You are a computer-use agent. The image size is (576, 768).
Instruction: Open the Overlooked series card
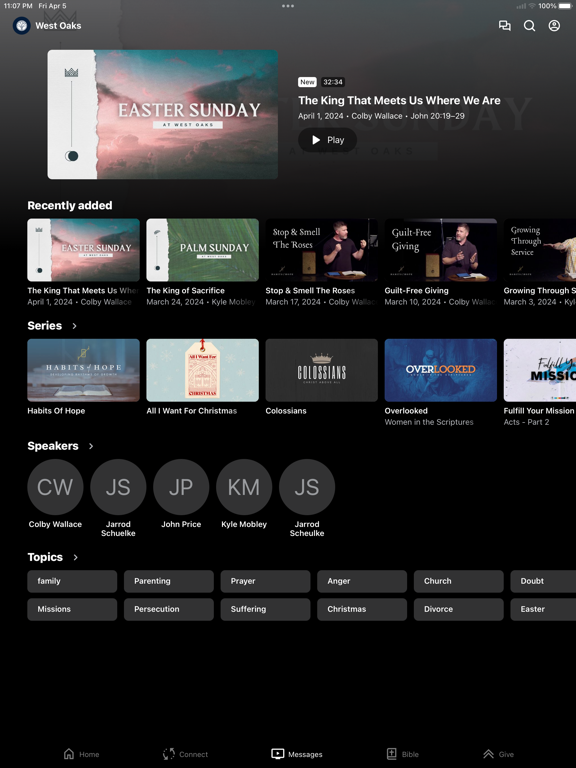click(440, 370)
